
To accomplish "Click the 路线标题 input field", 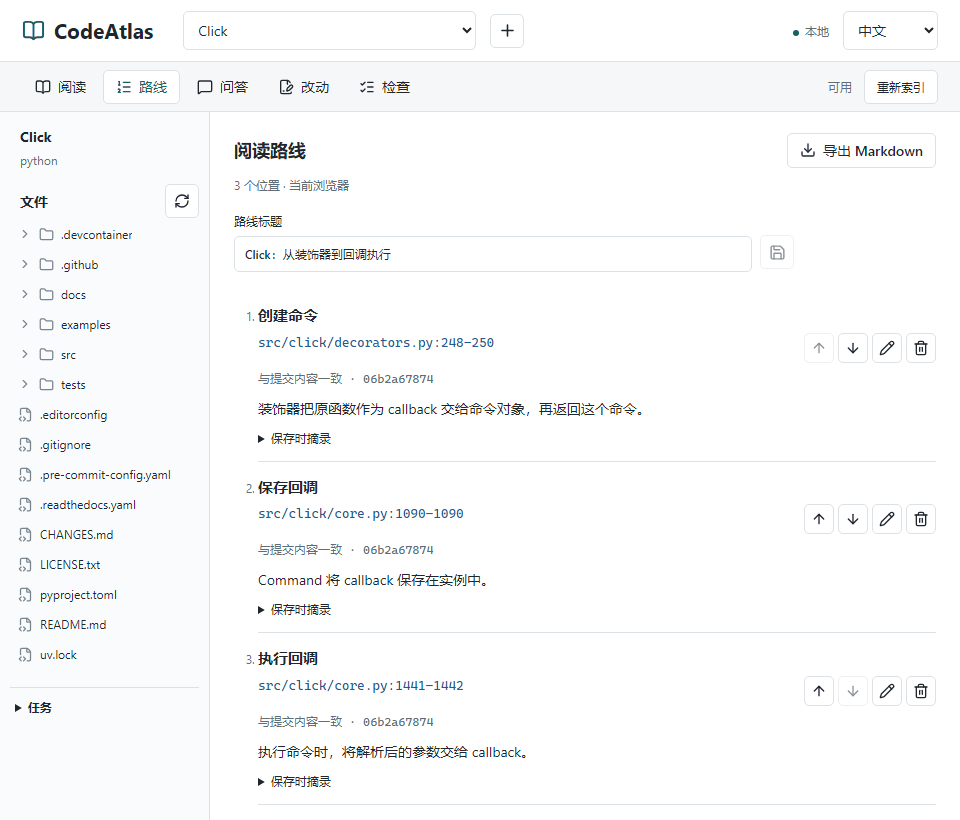I will pos(493,254).
